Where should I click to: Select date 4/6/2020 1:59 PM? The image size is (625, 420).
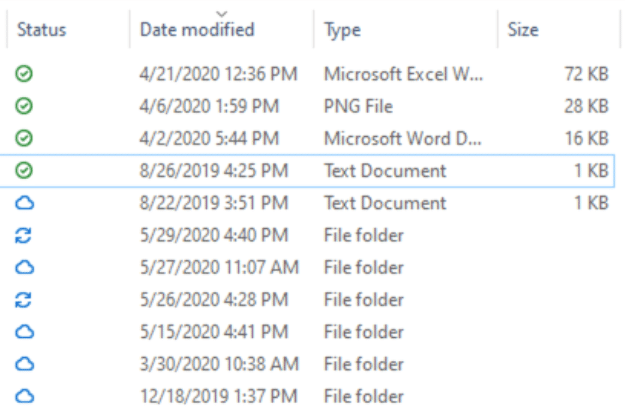pyautogui.click(x=209, y=106)
